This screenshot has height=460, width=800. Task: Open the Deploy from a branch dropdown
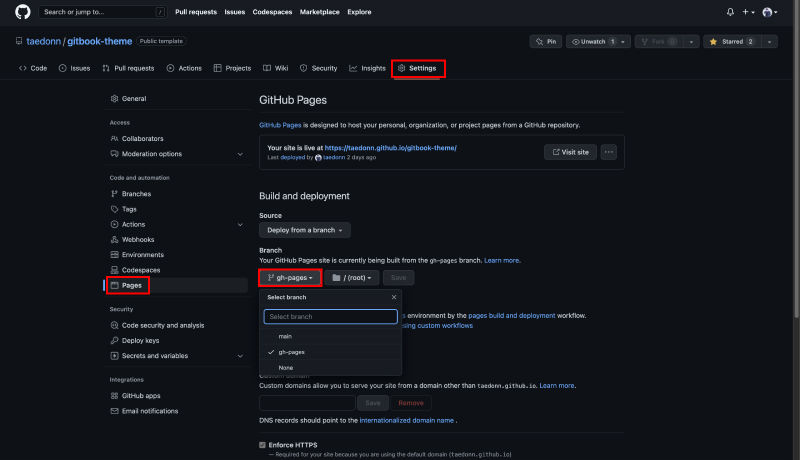coord(305,230)
